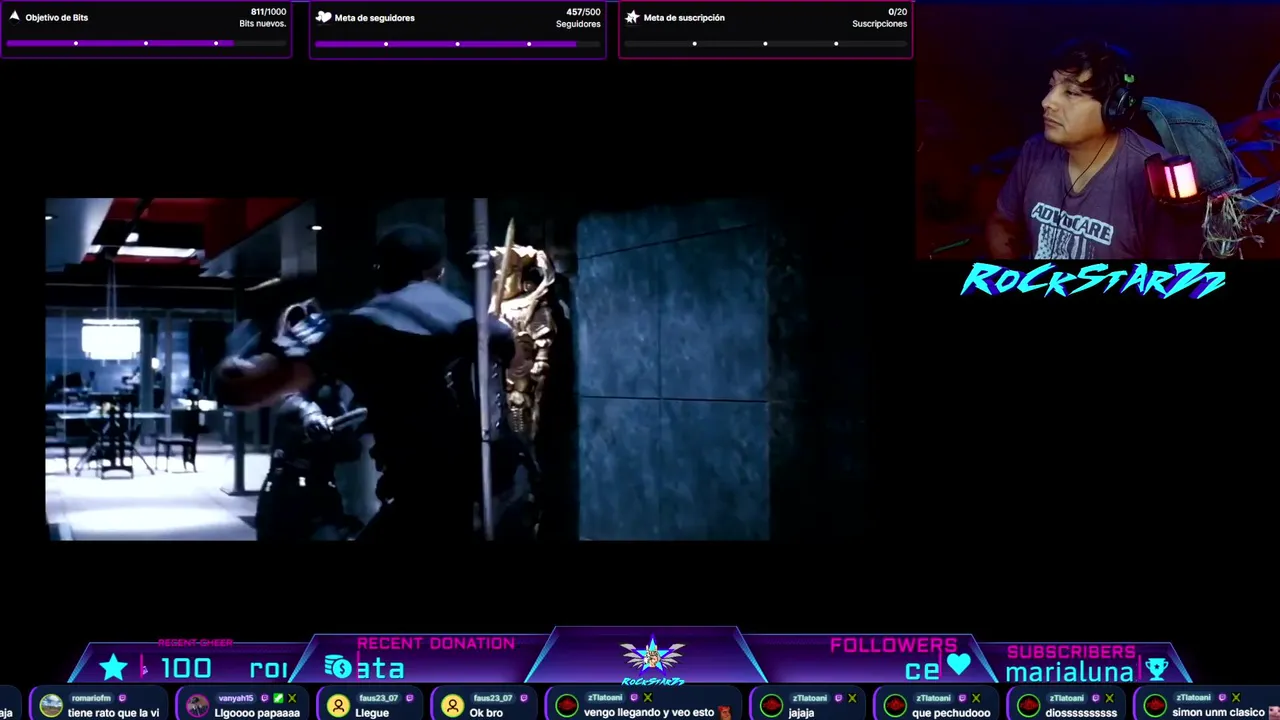This screenshot has width=1280, height=720.
Task: Click the RockStar77 neon name banner
Action: 1092,281
